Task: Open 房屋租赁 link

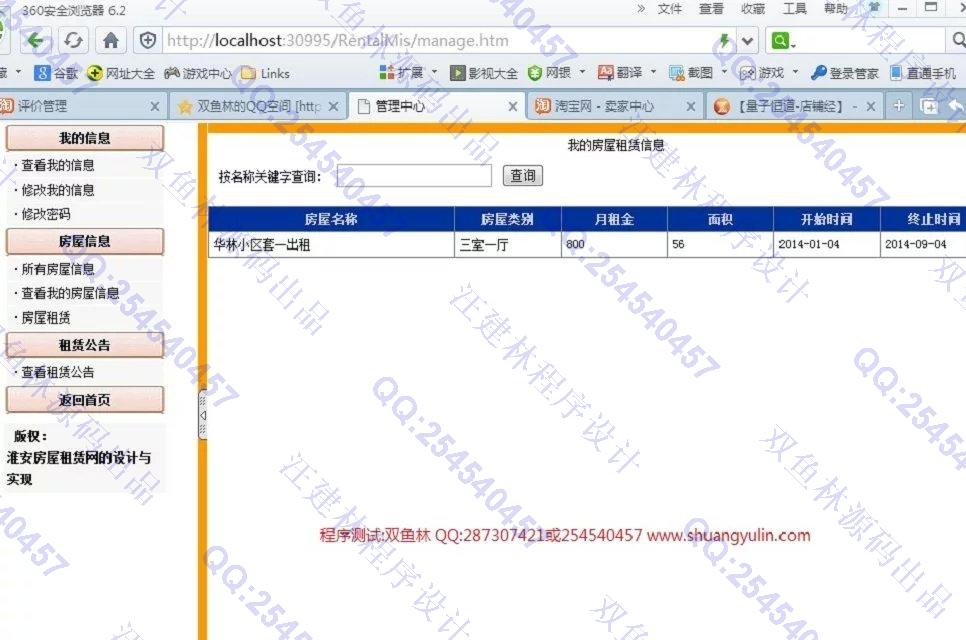Action: [46, 318]
